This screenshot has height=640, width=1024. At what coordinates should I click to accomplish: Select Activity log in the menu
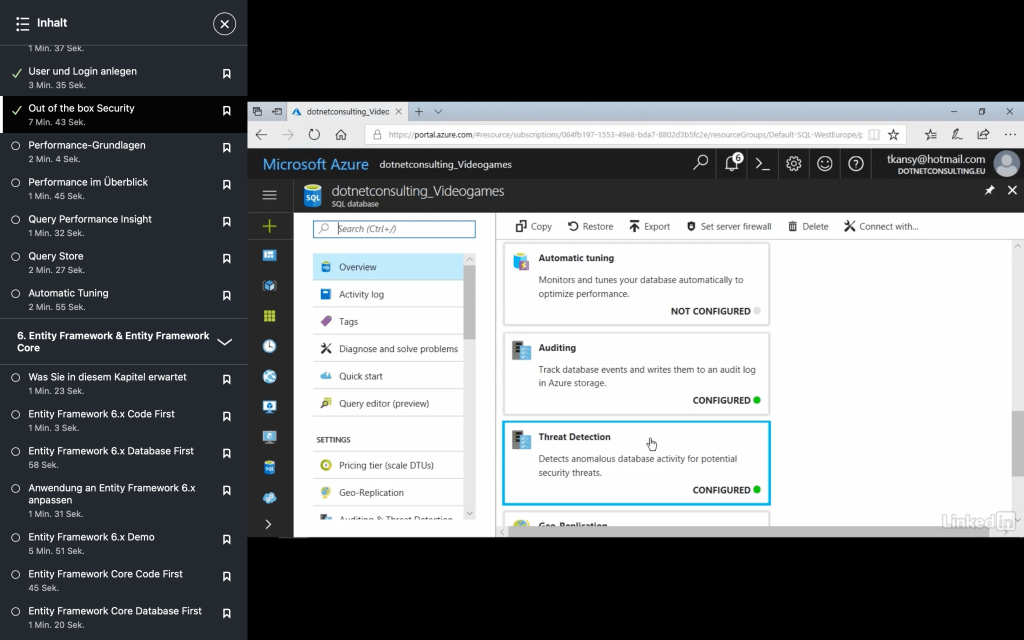tap(361, 295)
